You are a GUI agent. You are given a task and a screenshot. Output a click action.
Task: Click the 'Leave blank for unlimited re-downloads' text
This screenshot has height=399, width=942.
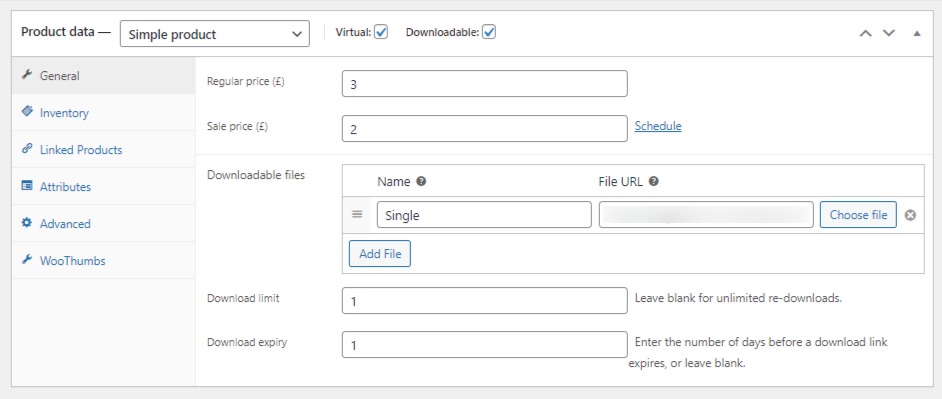(x=738, y=298)
